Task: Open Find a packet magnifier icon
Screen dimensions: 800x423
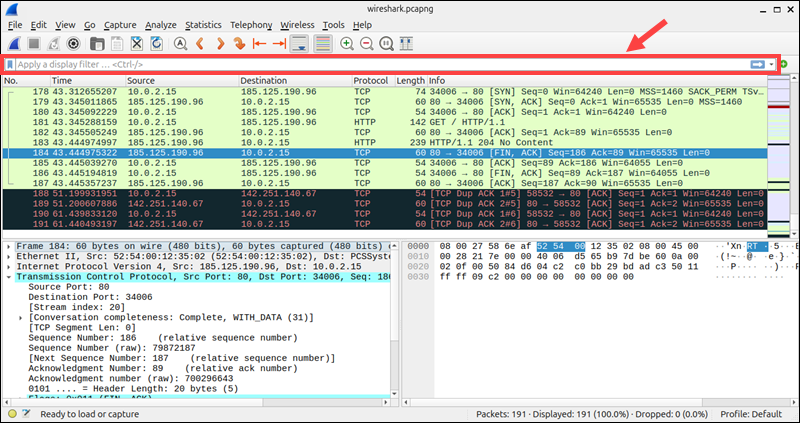Action: point(180,44)
